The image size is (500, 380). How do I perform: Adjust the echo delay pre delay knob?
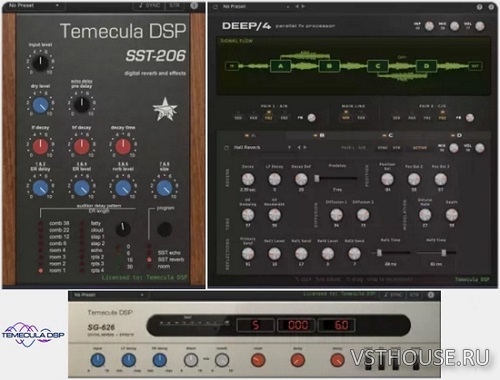(82, 105)
